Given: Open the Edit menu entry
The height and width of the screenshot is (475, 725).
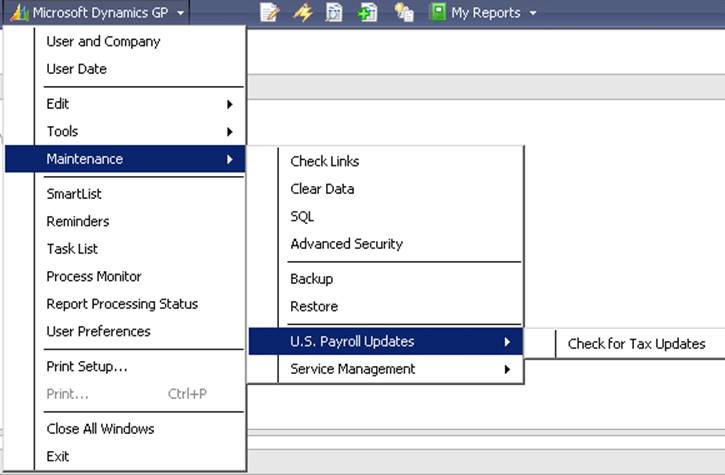Looking at the screenshot, I should pyautogui.click(x=125, y=104).
